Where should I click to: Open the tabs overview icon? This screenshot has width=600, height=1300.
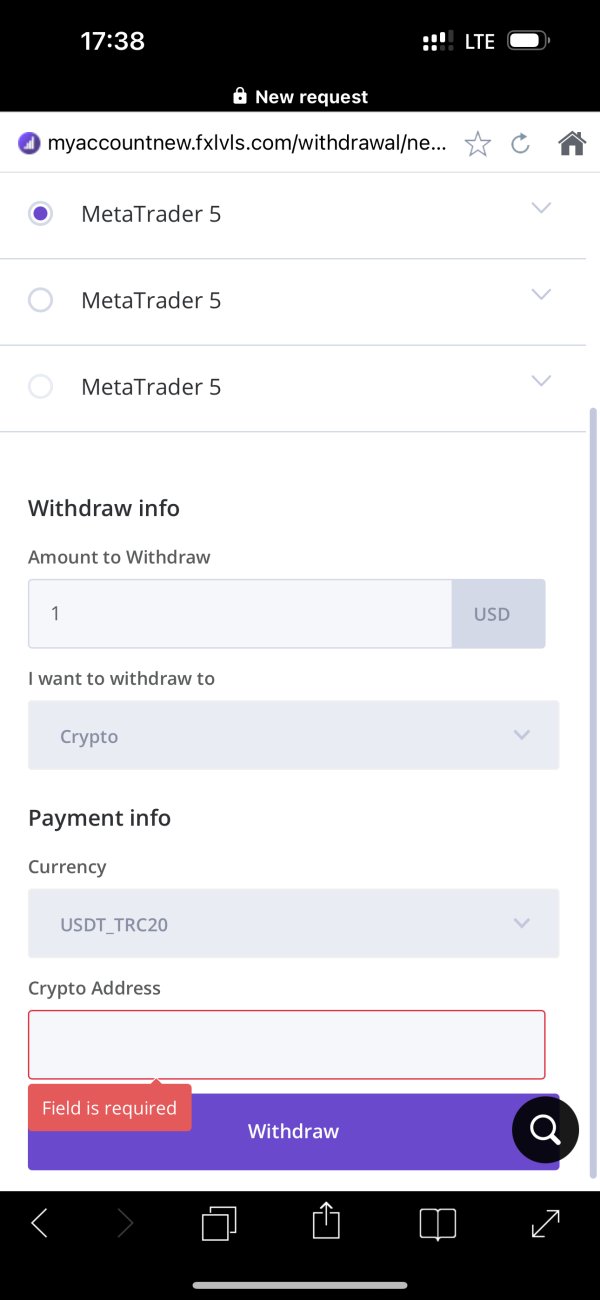coord(218,1223)
